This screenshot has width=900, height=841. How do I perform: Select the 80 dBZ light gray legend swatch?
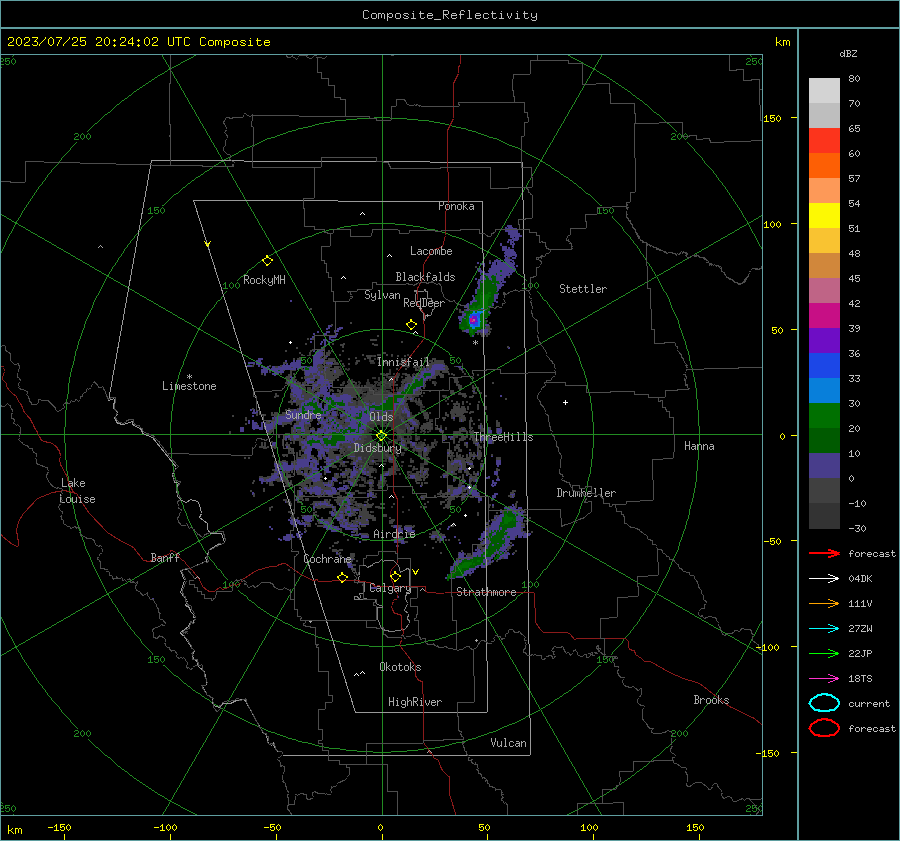[824, 90]
